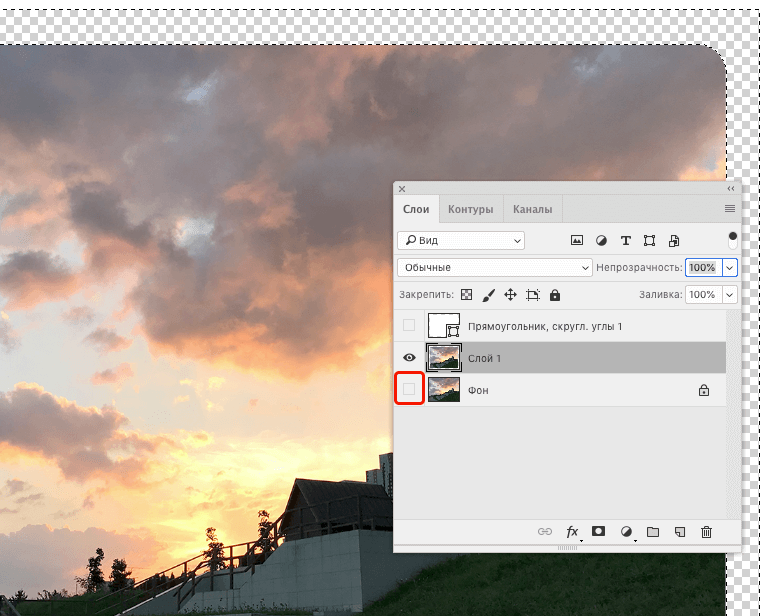Toggle the layer filtering switch
The width and height of the screenshot is (766, 616).
click(x=733, y=240)
